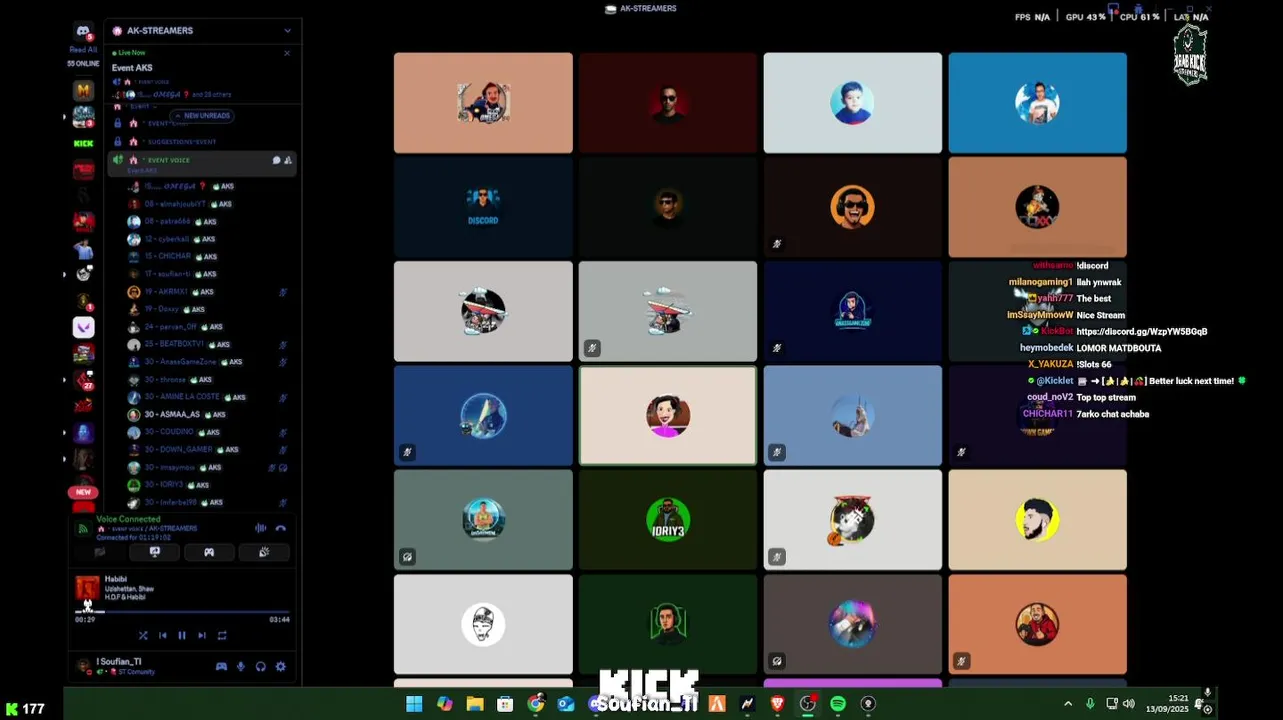Open File Explorer from taskbar

coord(475,704)
